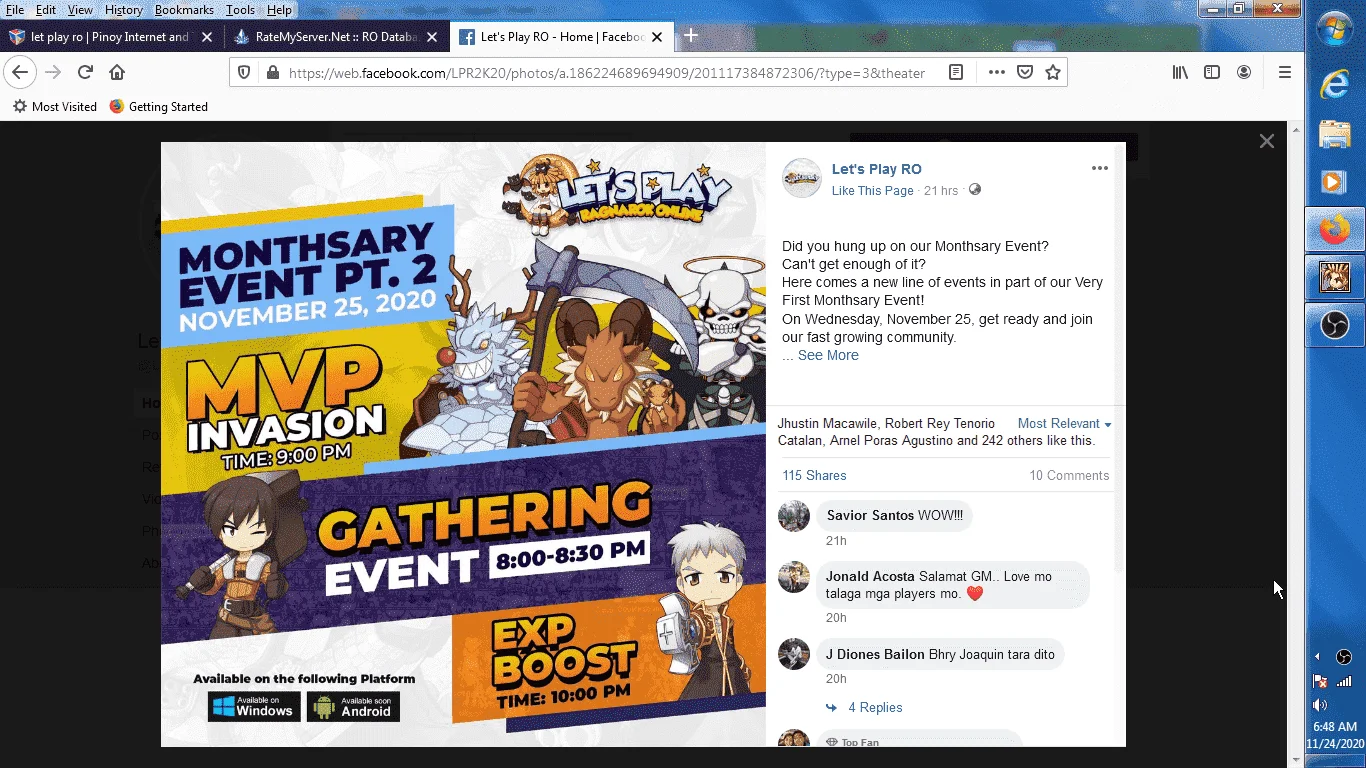The width and height of the screenshot is (1366, 768).
Task: Reload the current page
Action: [x=85, y=72]
